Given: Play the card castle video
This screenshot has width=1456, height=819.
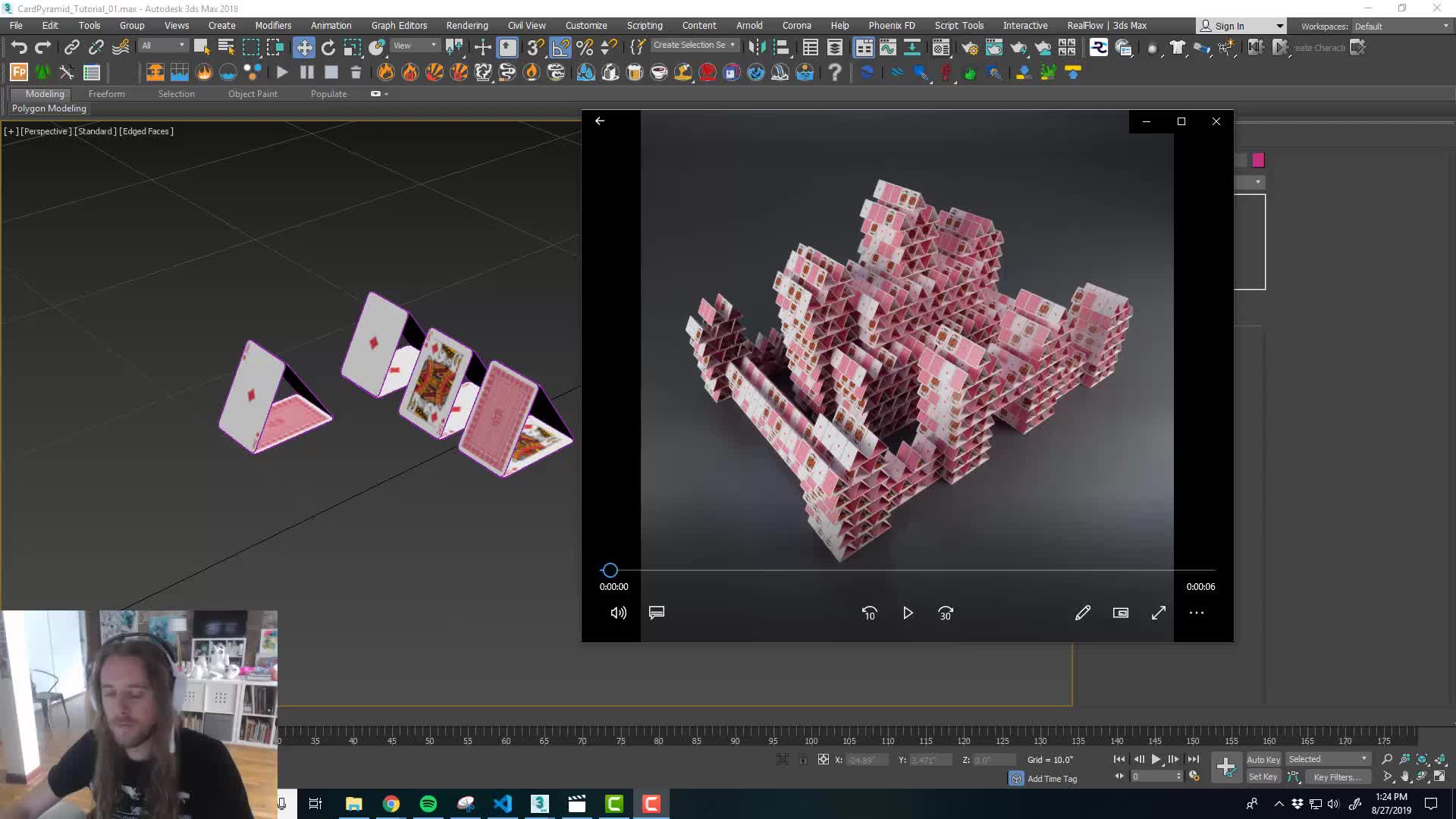Looking at the screenshot, I should click(908, 613).
